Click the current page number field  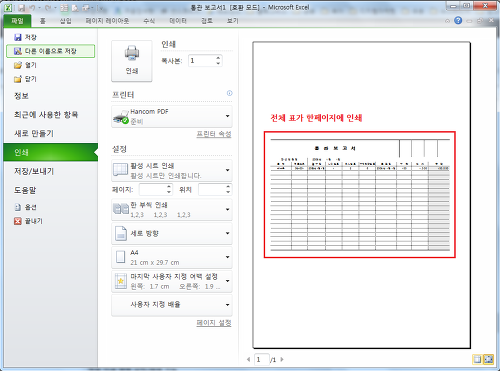tap(262, 359)
